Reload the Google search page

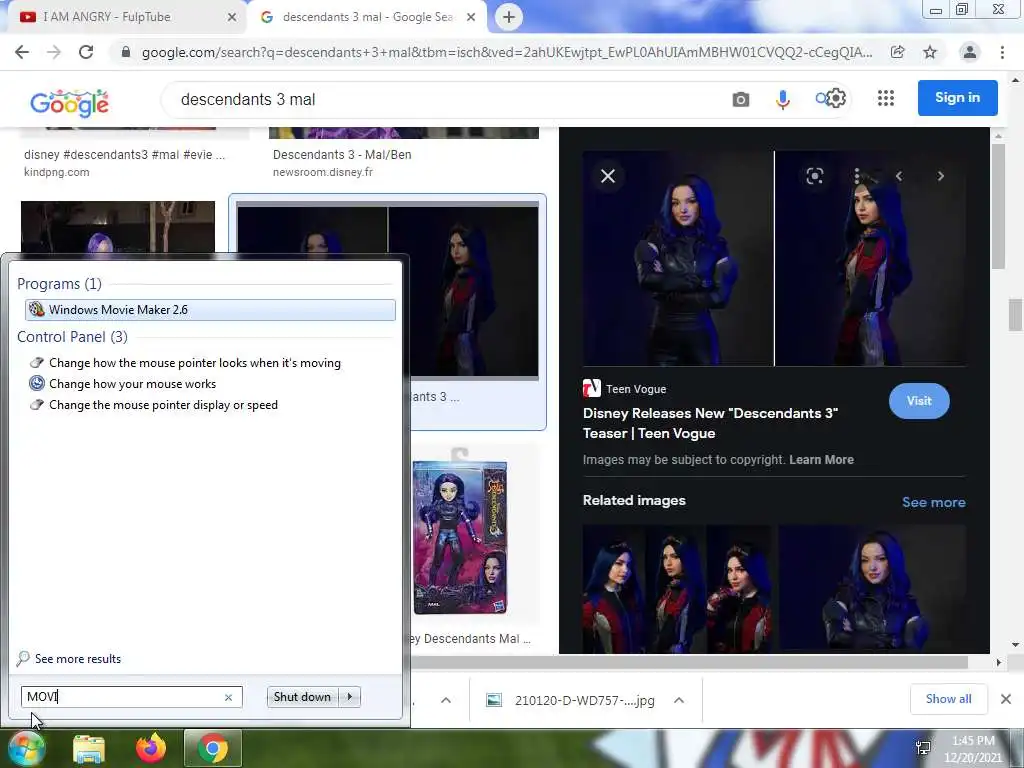click(x=86, y=52)
